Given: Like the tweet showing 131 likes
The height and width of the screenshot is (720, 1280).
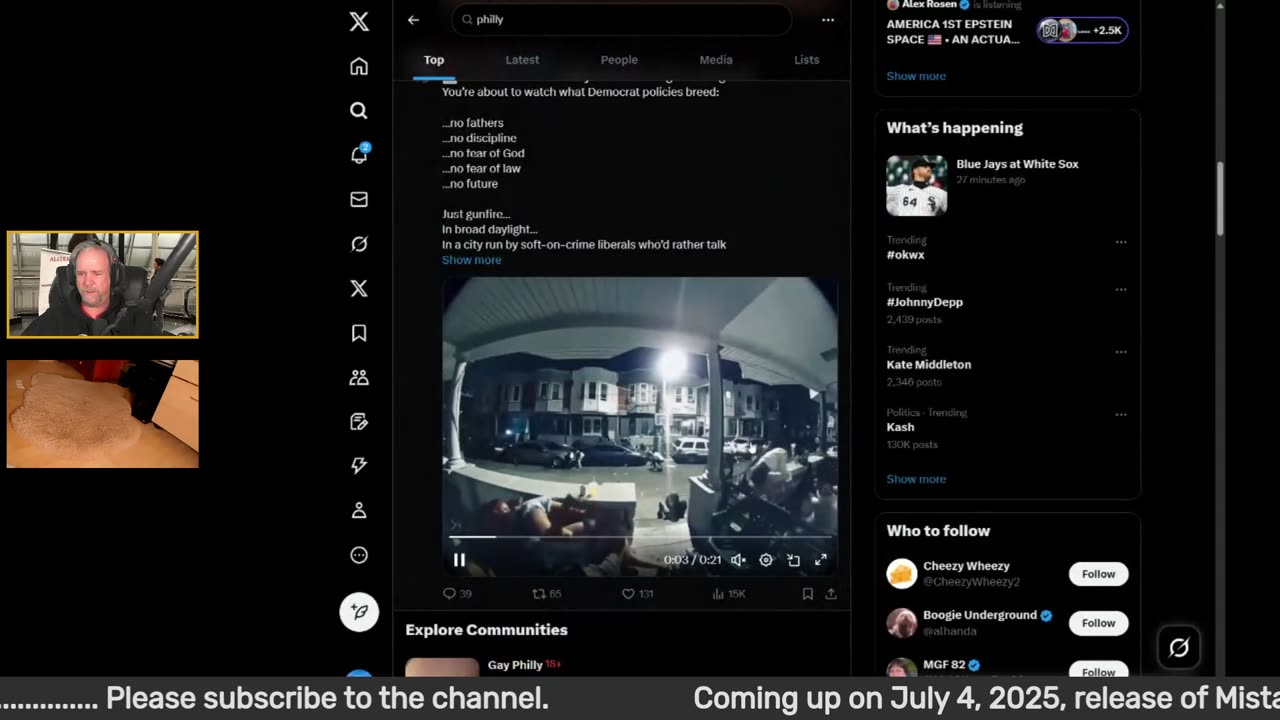Looking at the screenshot, I should pos(637,593).
